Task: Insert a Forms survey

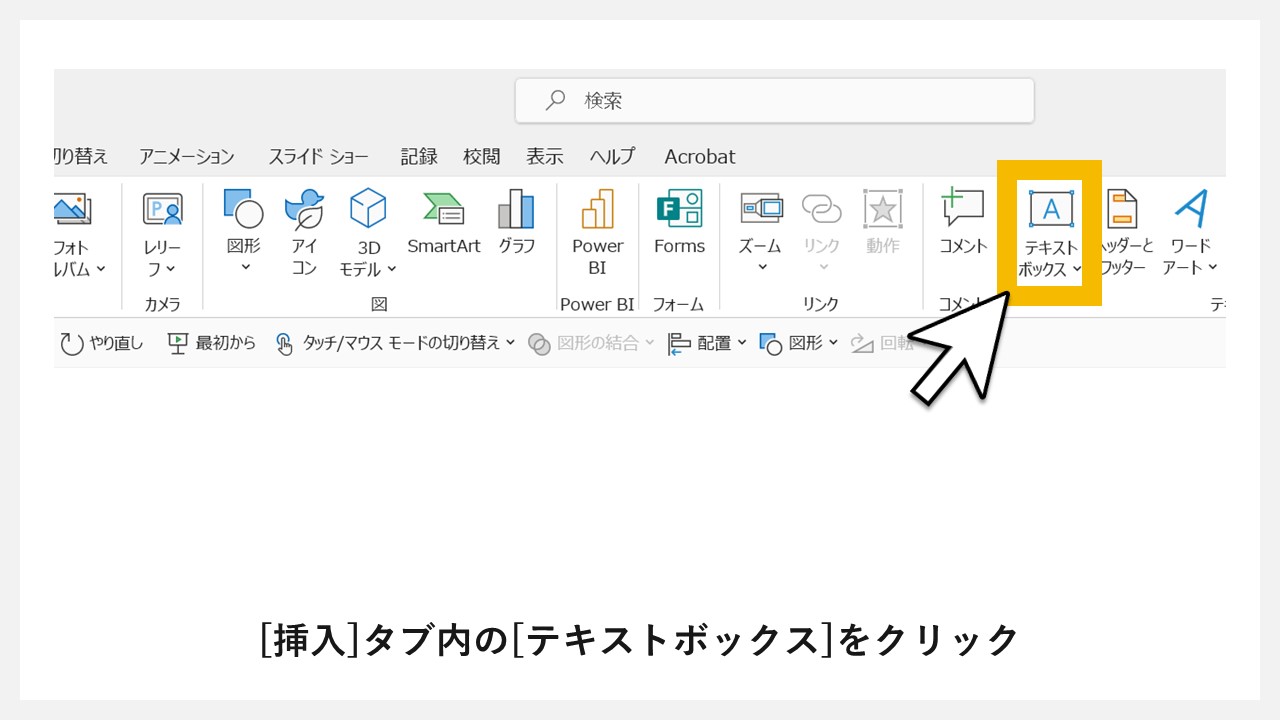Action: click(679, 222)
